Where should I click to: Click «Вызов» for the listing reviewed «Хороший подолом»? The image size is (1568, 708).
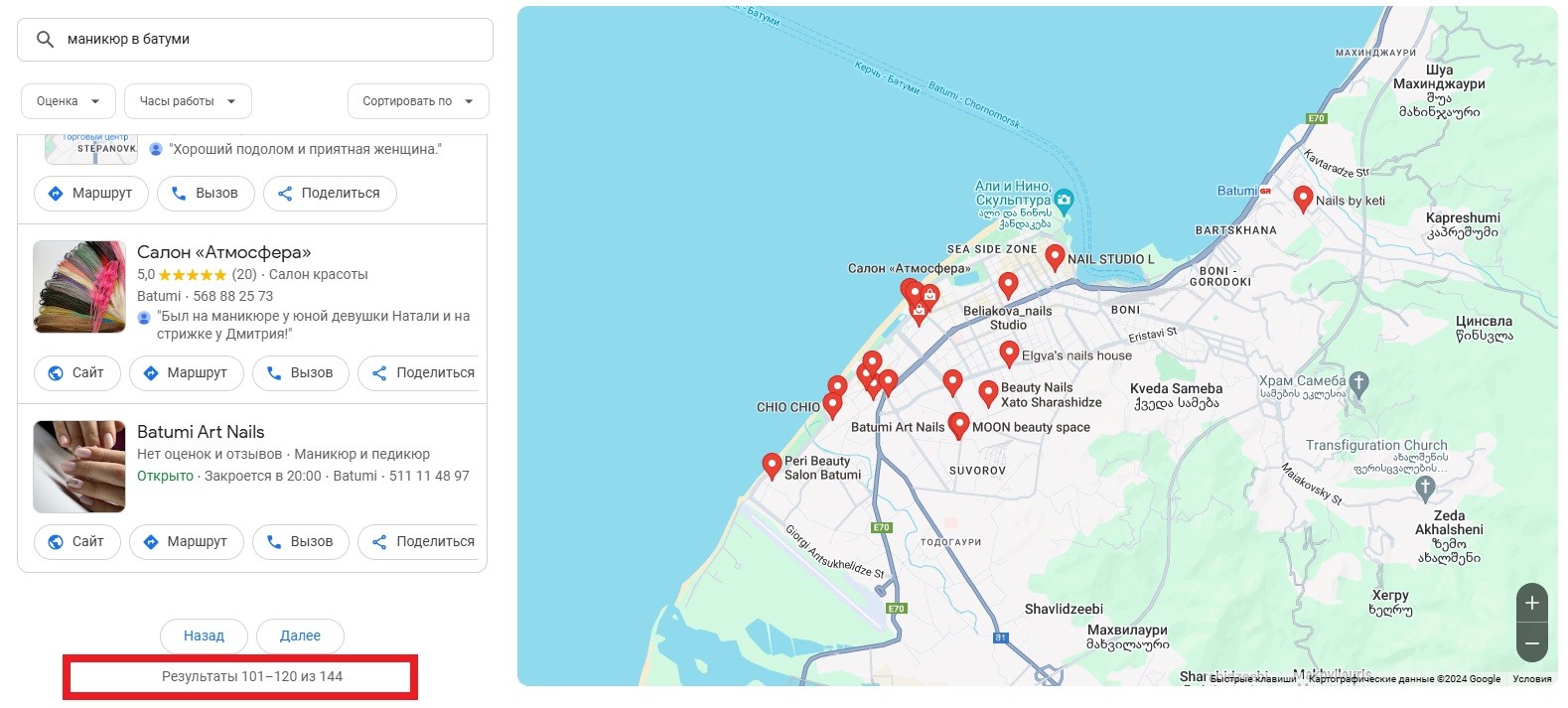point(206,193)
